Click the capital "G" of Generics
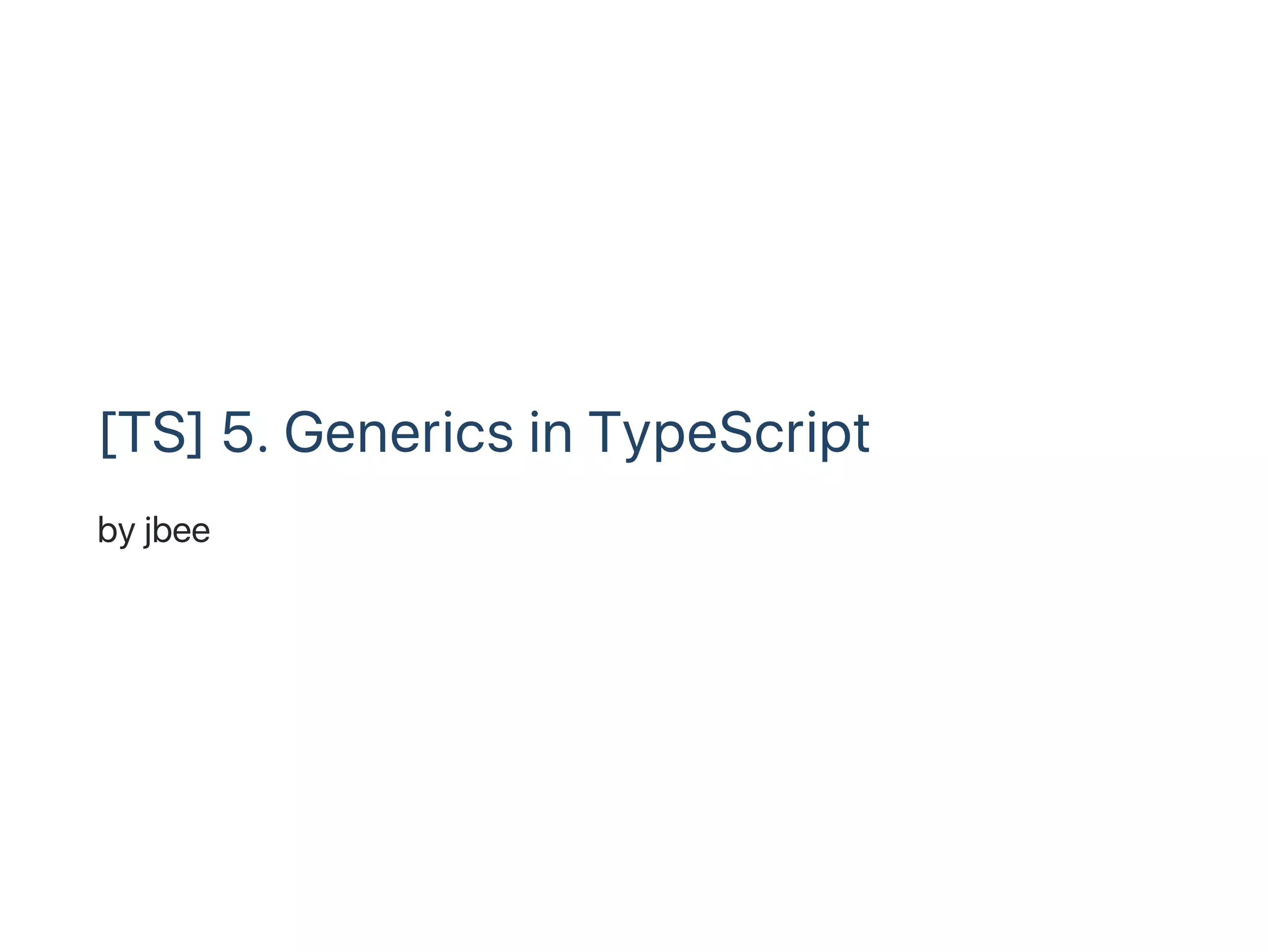The width and height of the screenshot is (1268, 952). pos(304,433)
